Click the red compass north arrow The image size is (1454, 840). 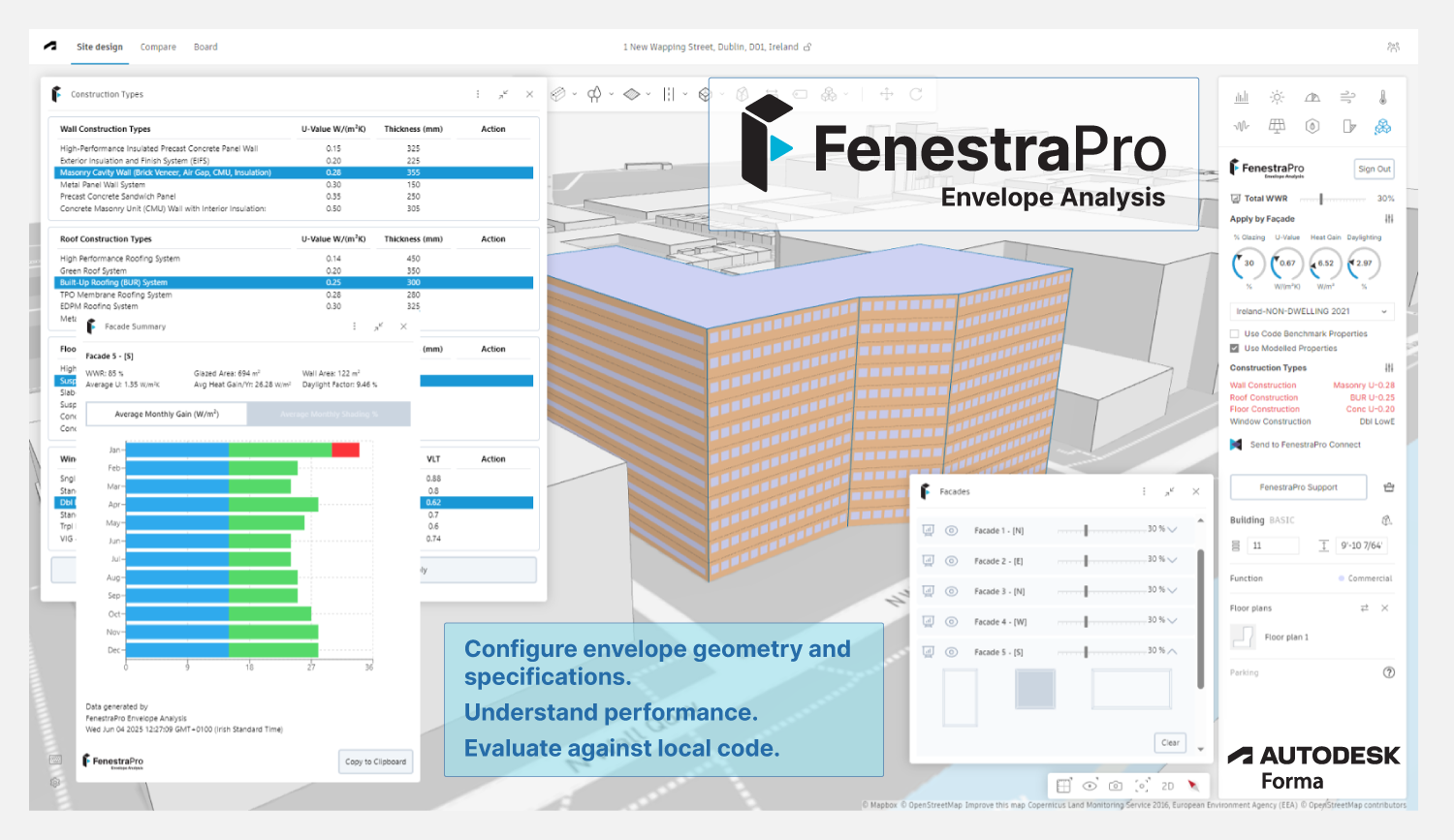click(x=1193, y=786)
